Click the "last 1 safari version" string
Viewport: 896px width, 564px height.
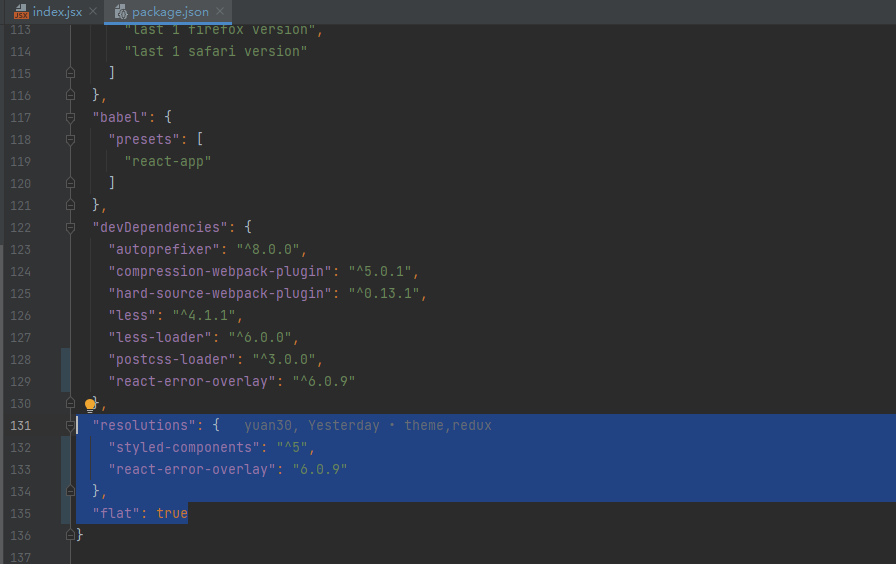(x=216, y=51)
